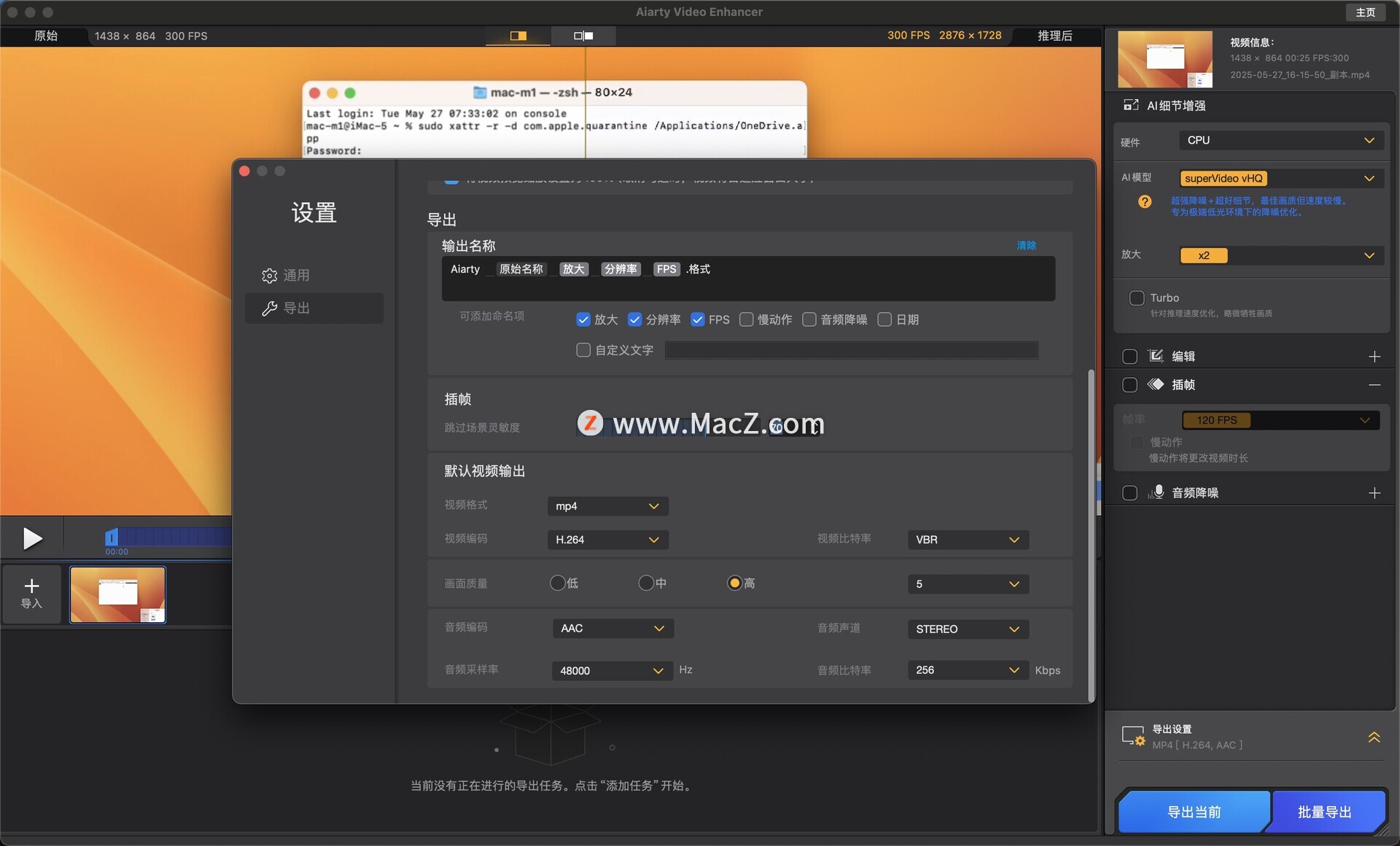1400x846 pixels.
Task: Enable the 插帧 section checkbox
Action: point(1129,385)
